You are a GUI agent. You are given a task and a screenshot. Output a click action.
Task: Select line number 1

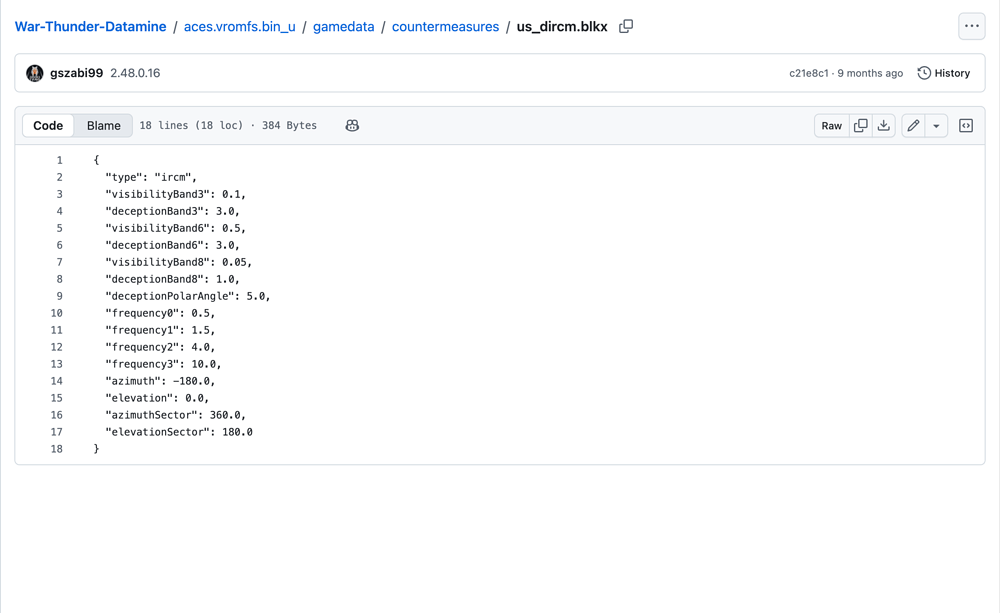click(x=59, y=160)
